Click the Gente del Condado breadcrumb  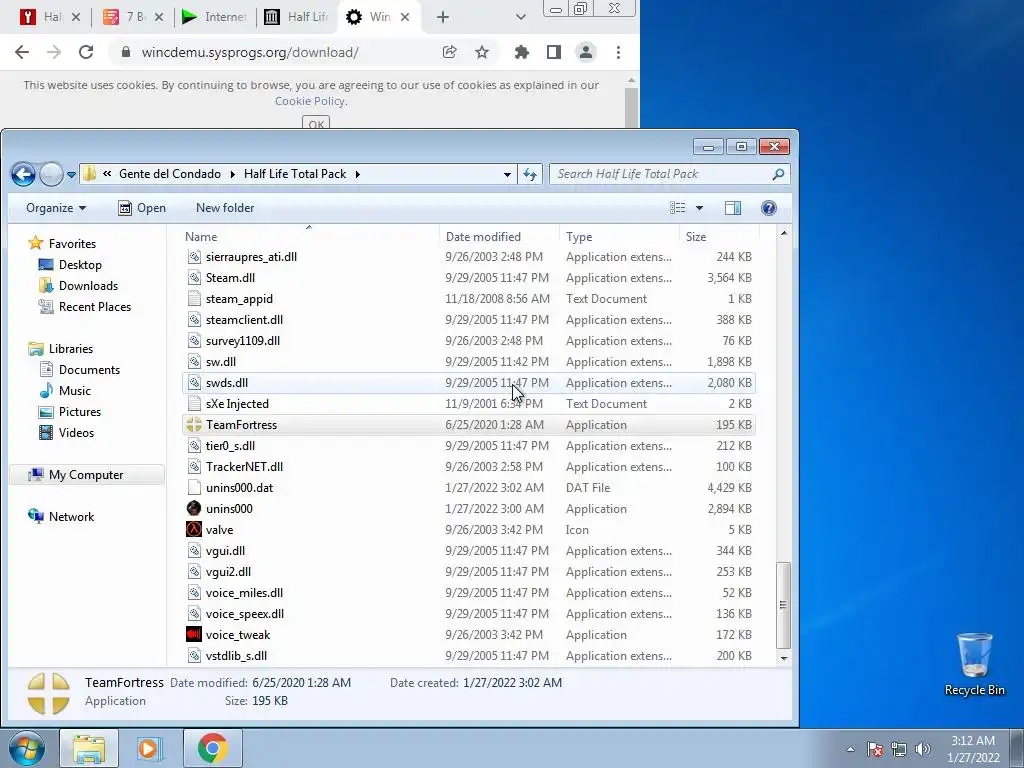point(170,174)
